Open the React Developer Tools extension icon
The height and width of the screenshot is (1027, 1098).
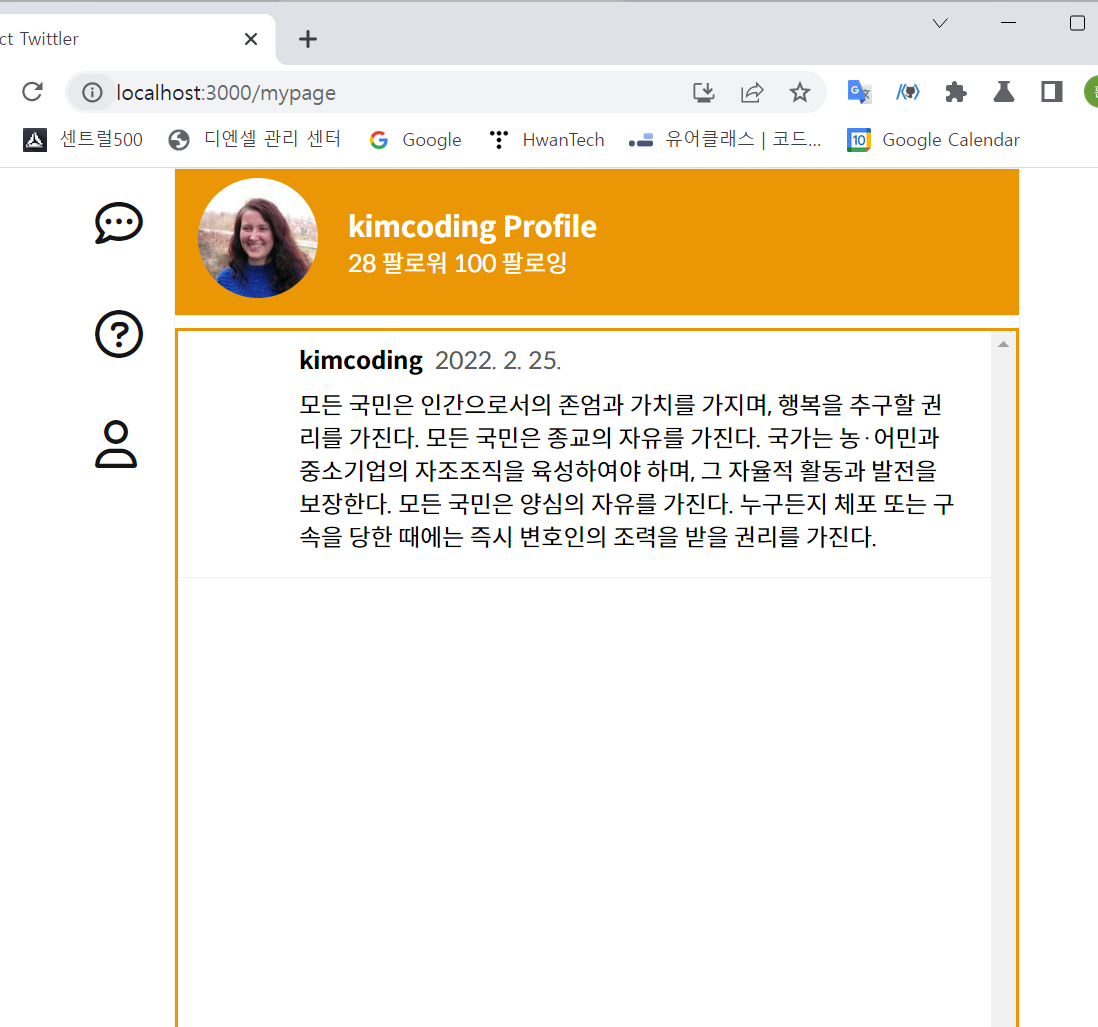[908, 92]
